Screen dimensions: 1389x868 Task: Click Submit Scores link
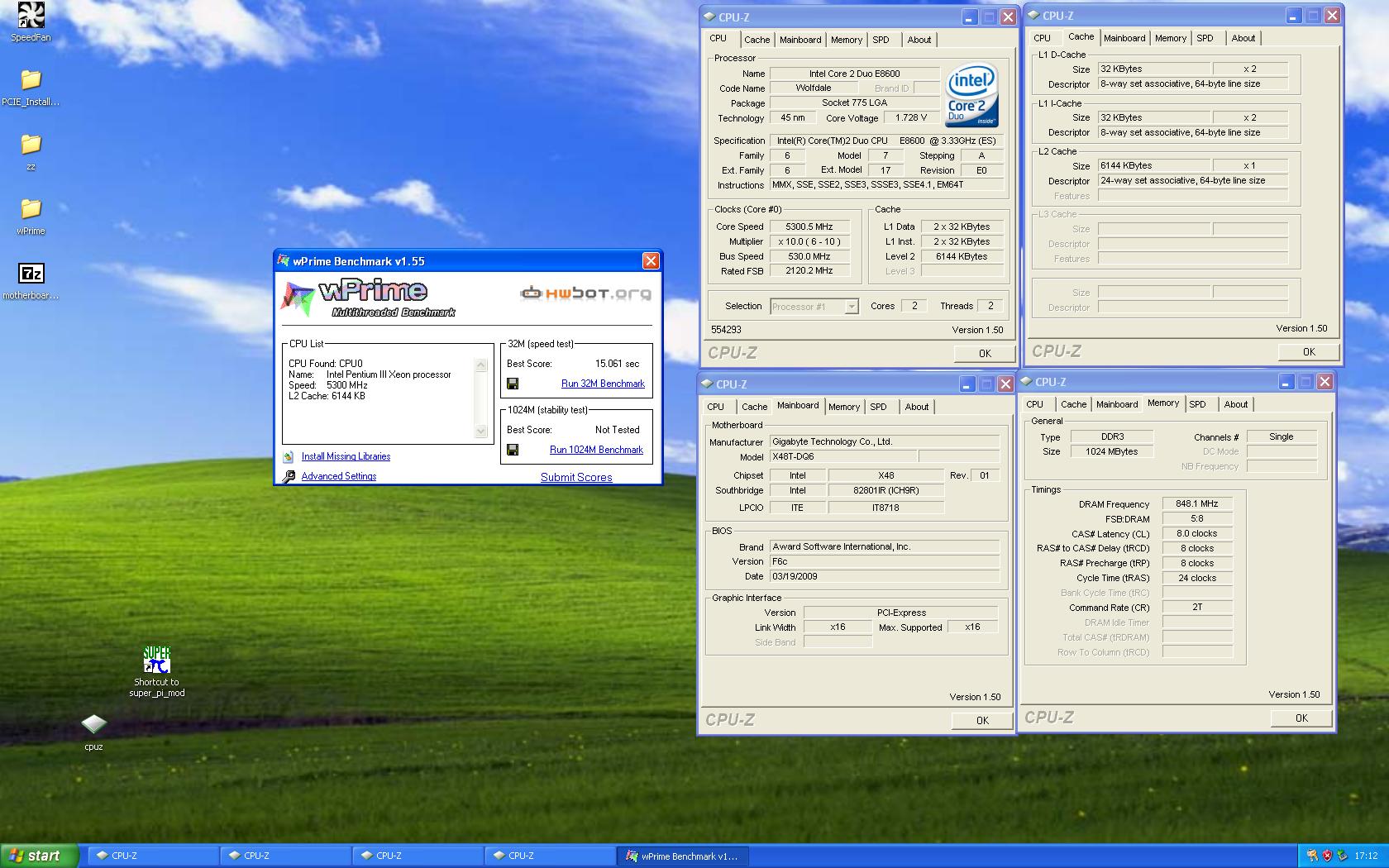point(576,477)
